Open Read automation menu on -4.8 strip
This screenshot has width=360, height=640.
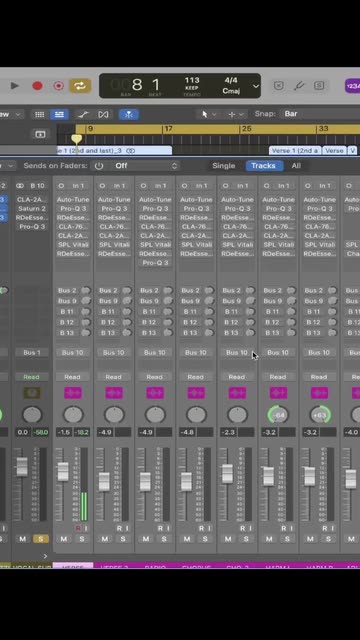pyautogui.click(x=196, y=377)
